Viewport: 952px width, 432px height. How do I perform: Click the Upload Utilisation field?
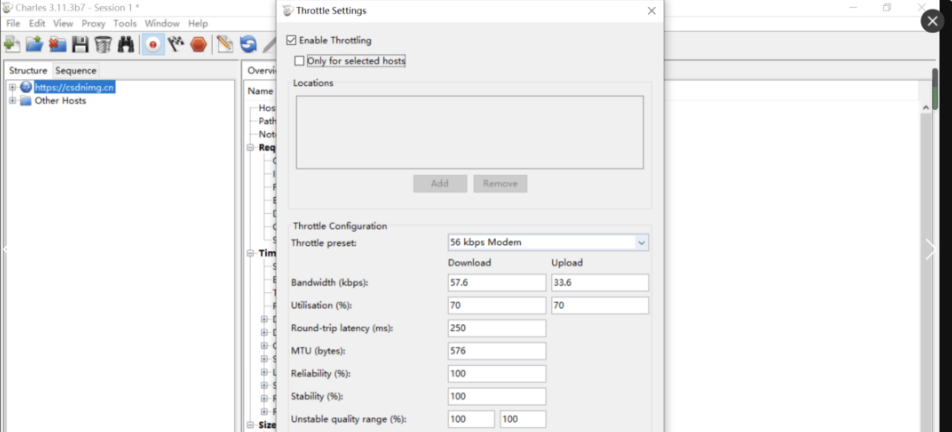600,305
